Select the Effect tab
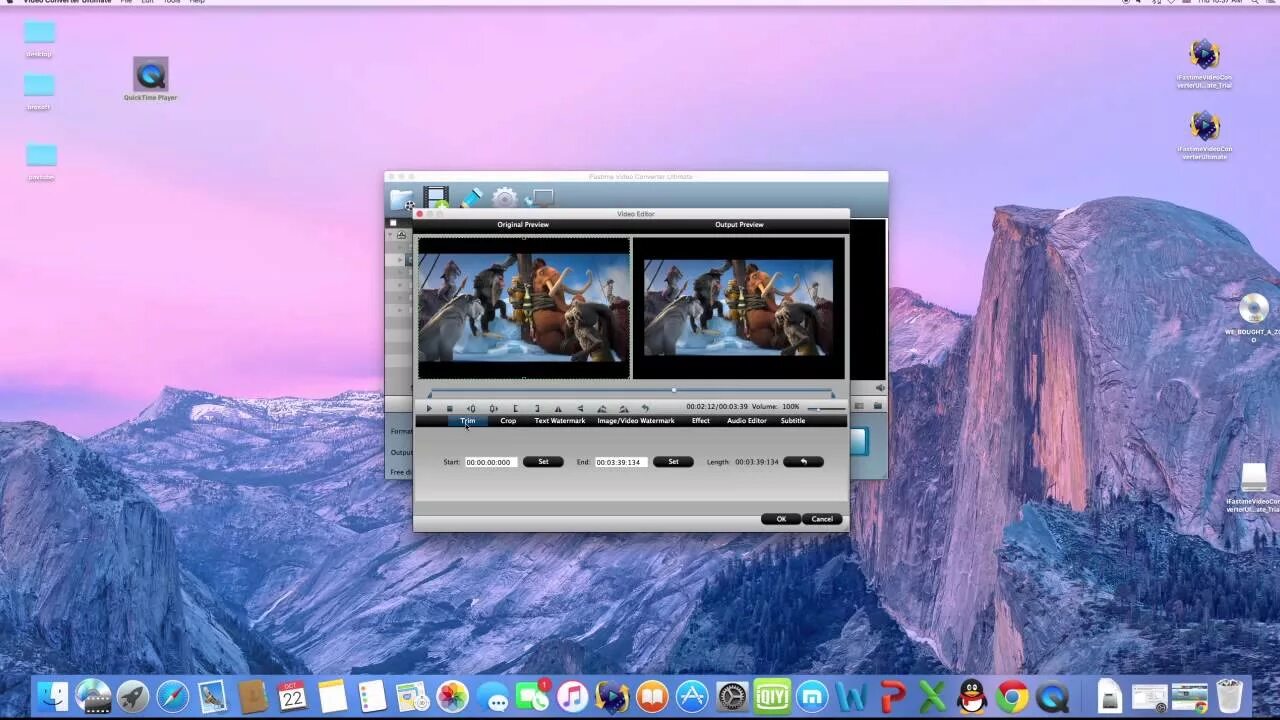 tap(701, 421)
